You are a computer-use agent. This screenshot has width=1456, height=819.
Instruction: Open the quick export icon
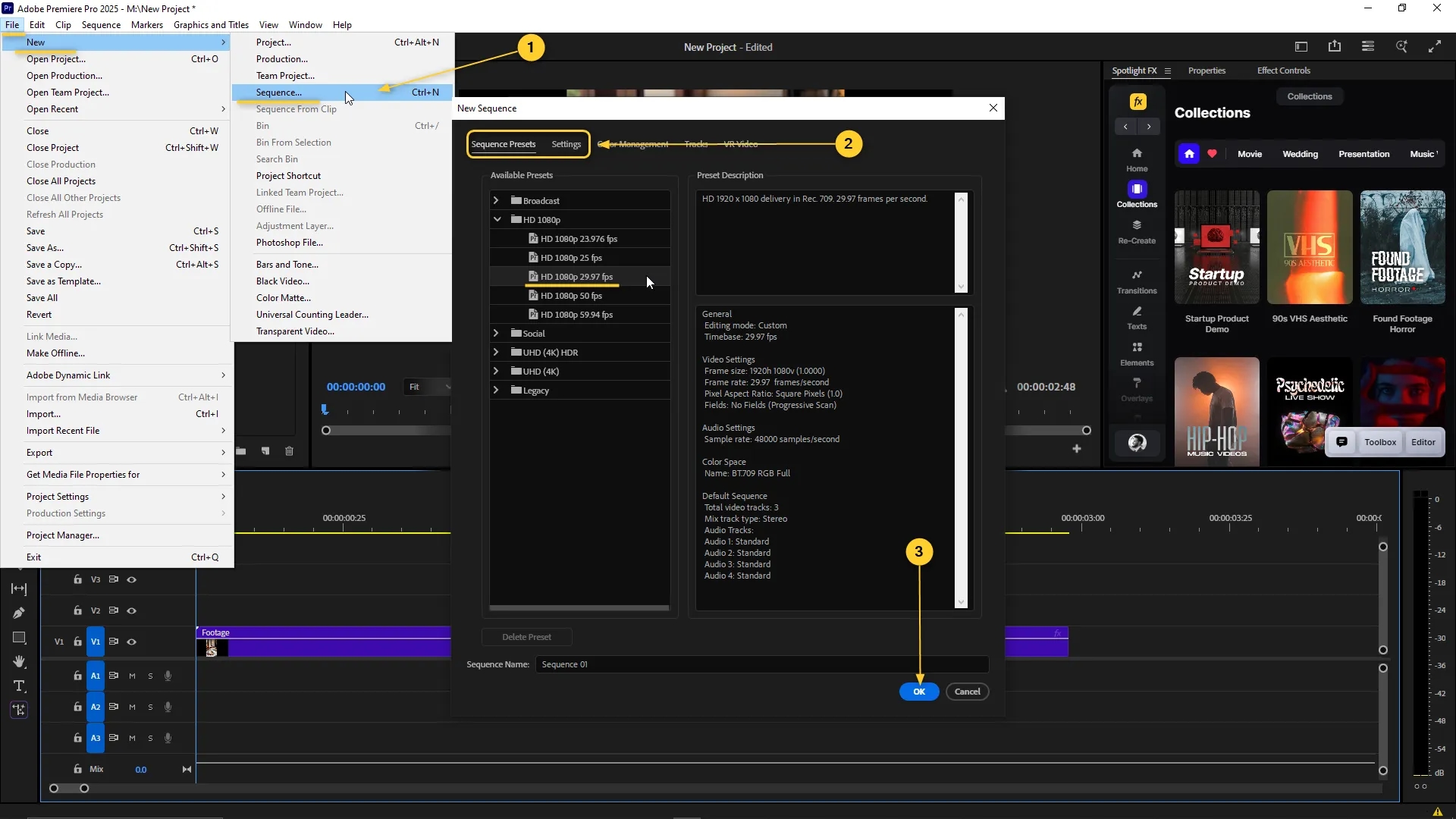(x=1335, y=46)
